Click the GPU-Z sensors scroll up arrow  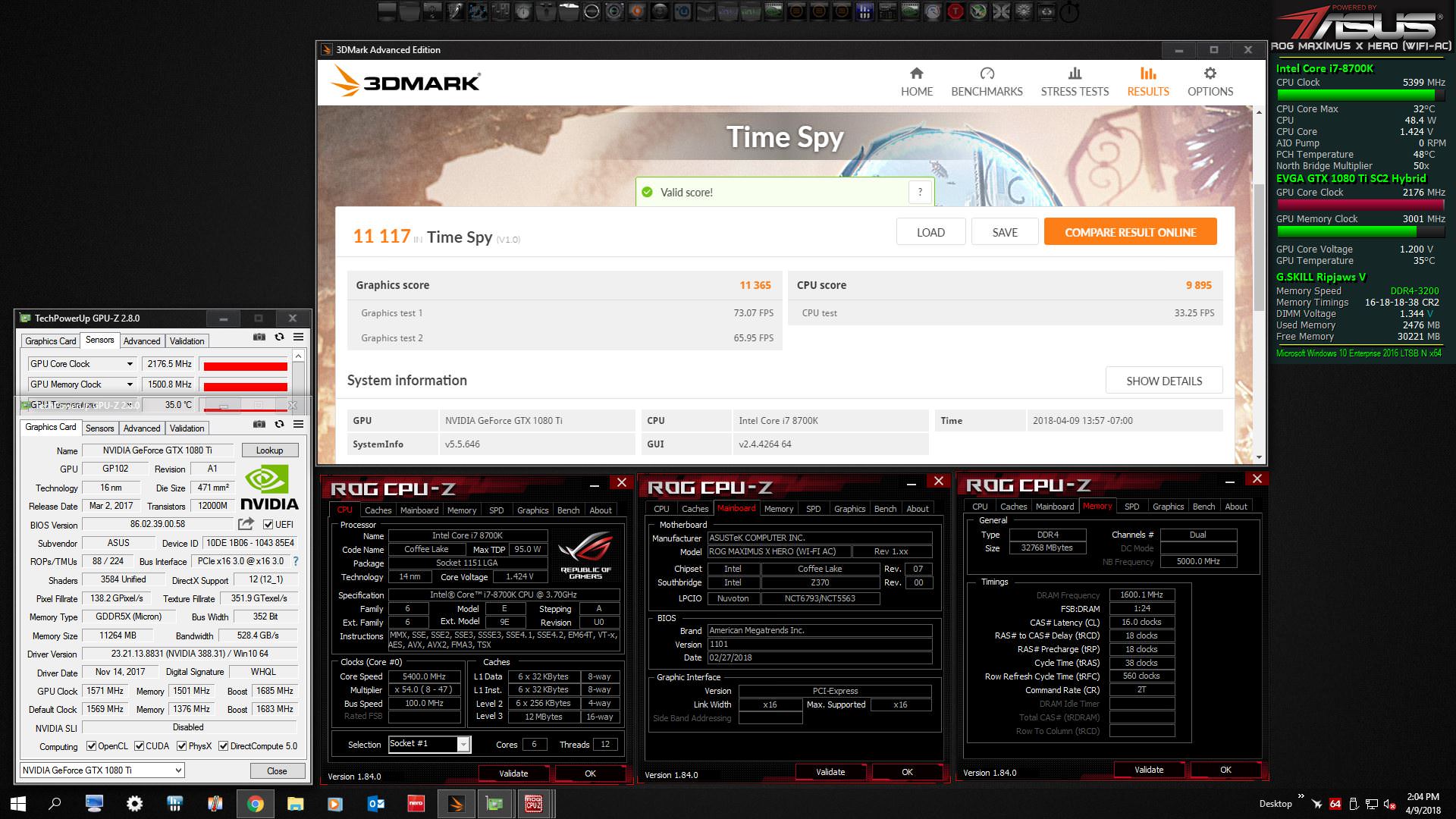coord(299,356)
